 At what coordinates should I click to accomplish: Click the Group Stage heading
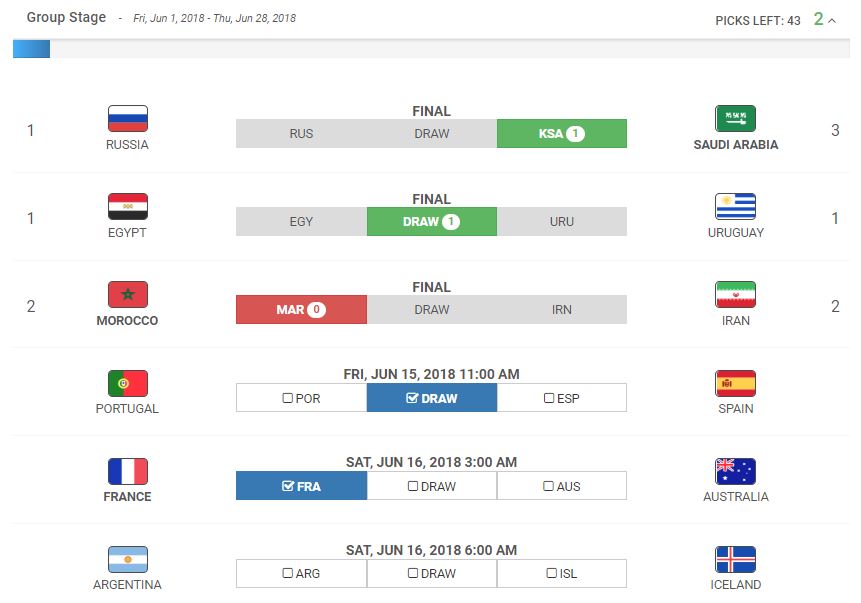(66, 18)
